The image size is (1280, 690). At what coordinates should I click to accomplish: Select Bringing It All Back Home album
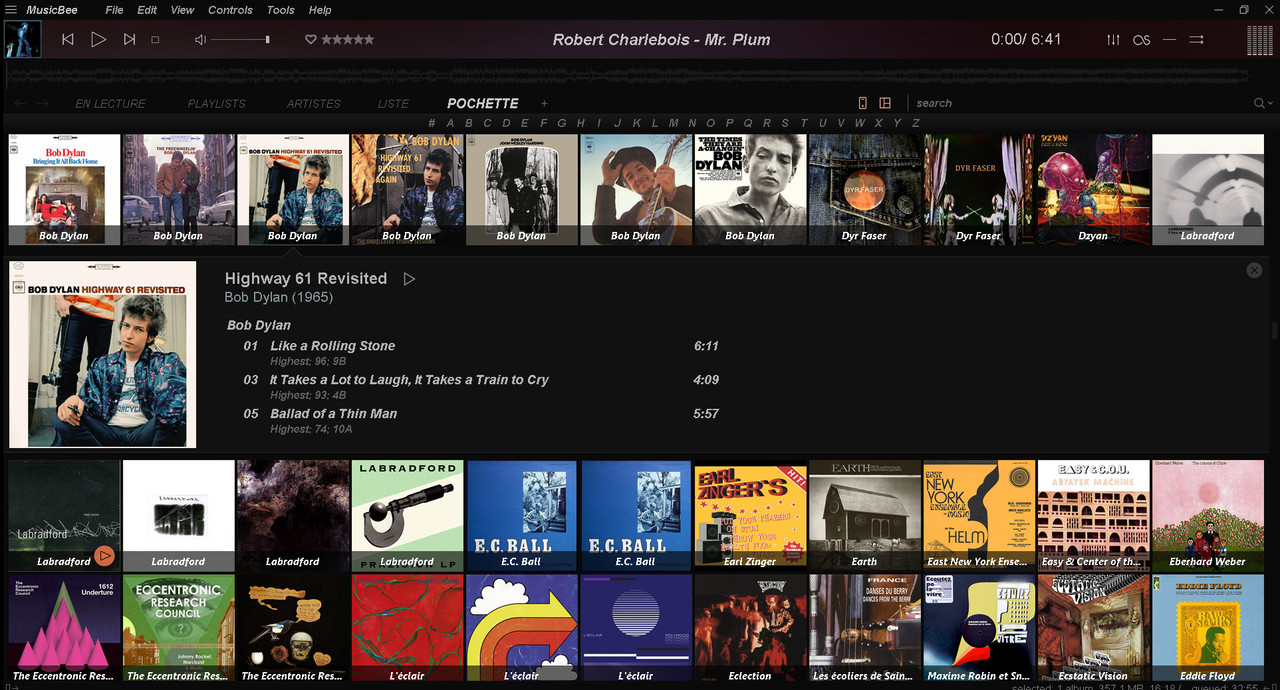(x=64, y=190)
